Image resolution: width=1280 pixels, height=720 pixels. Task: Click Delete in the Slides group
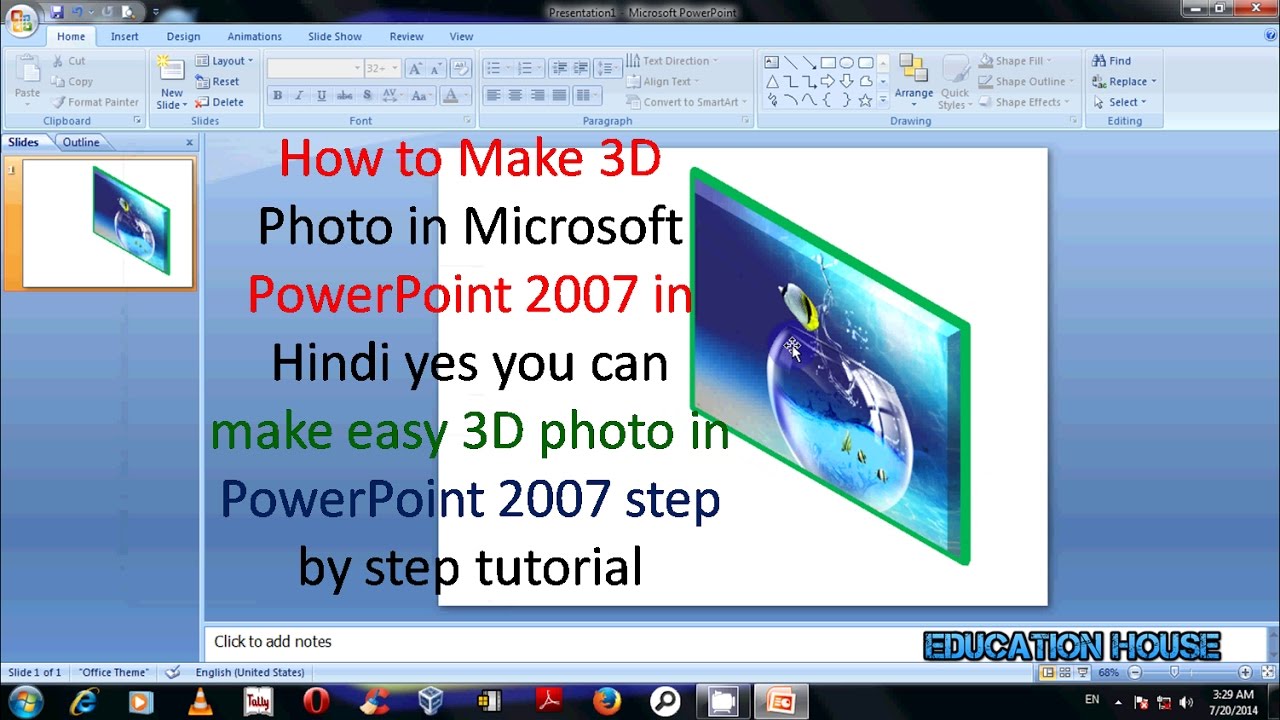pyautogui.click(x=219, y=102)
